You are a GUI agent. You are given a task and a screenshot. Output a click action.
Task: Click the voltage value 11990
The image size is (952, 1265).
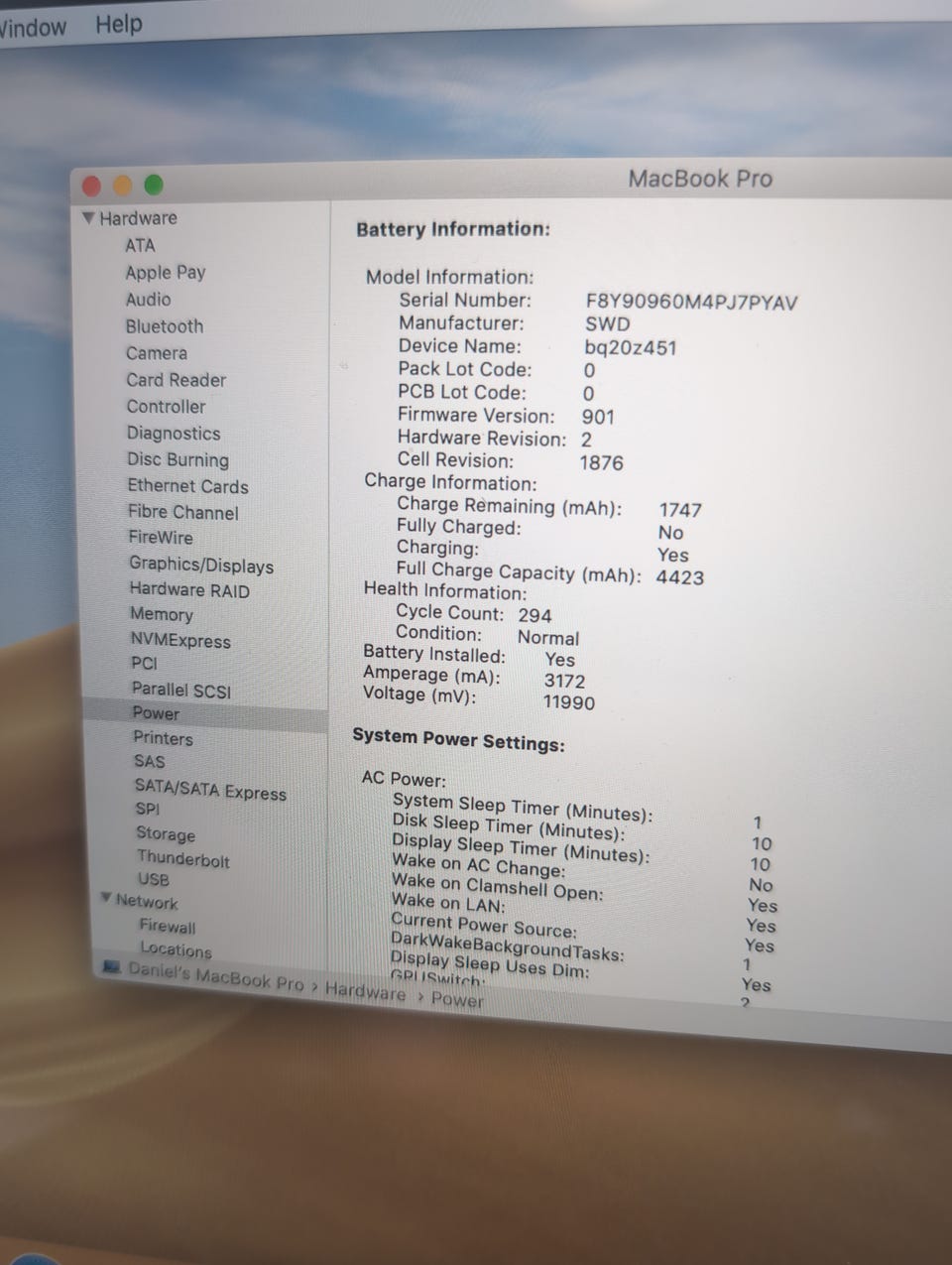(568, 702)
